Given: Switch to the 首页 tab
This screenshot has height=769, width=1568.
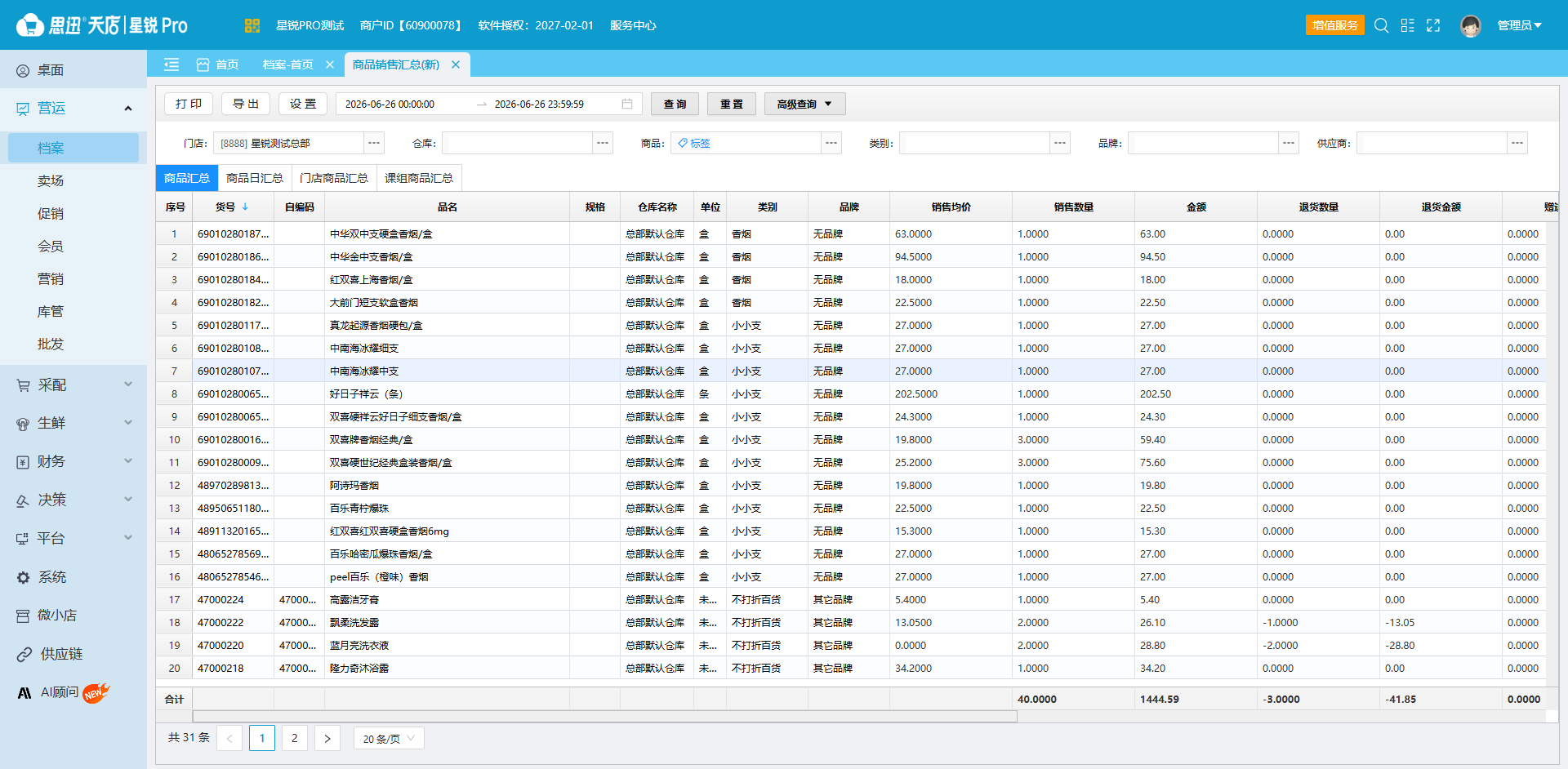Looking at the screenshot, I should [218, 64].
